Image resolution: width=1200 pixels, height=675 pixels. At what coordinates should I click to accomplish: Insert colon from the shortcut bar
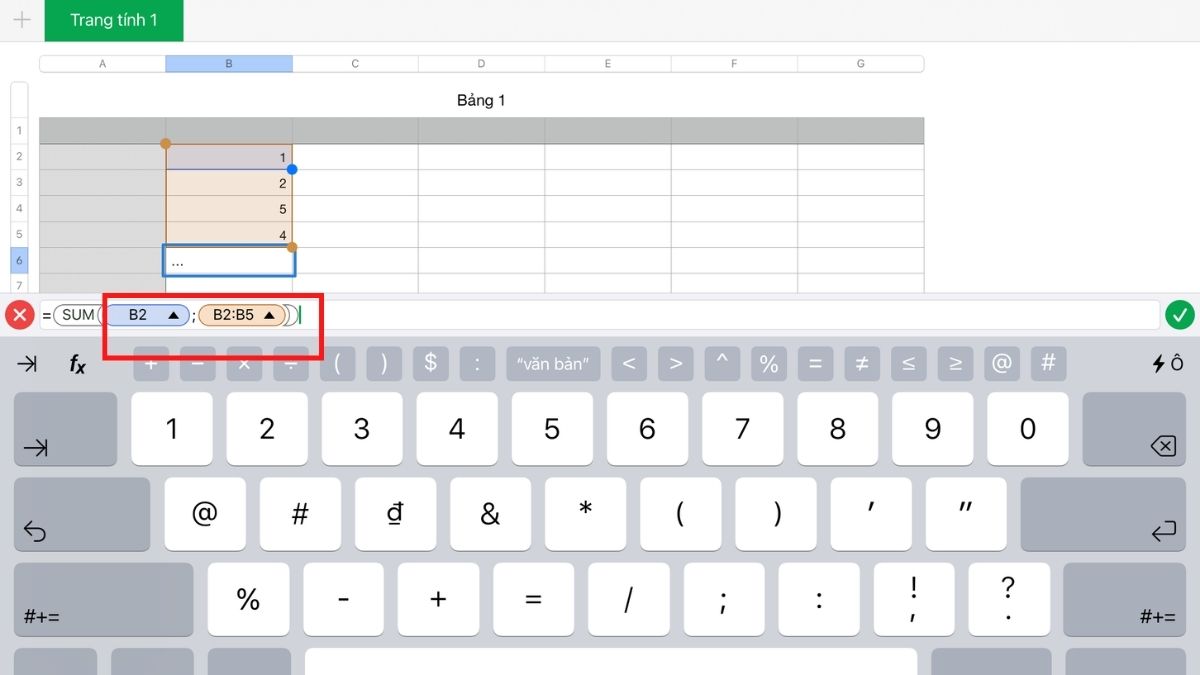[477, 364]
